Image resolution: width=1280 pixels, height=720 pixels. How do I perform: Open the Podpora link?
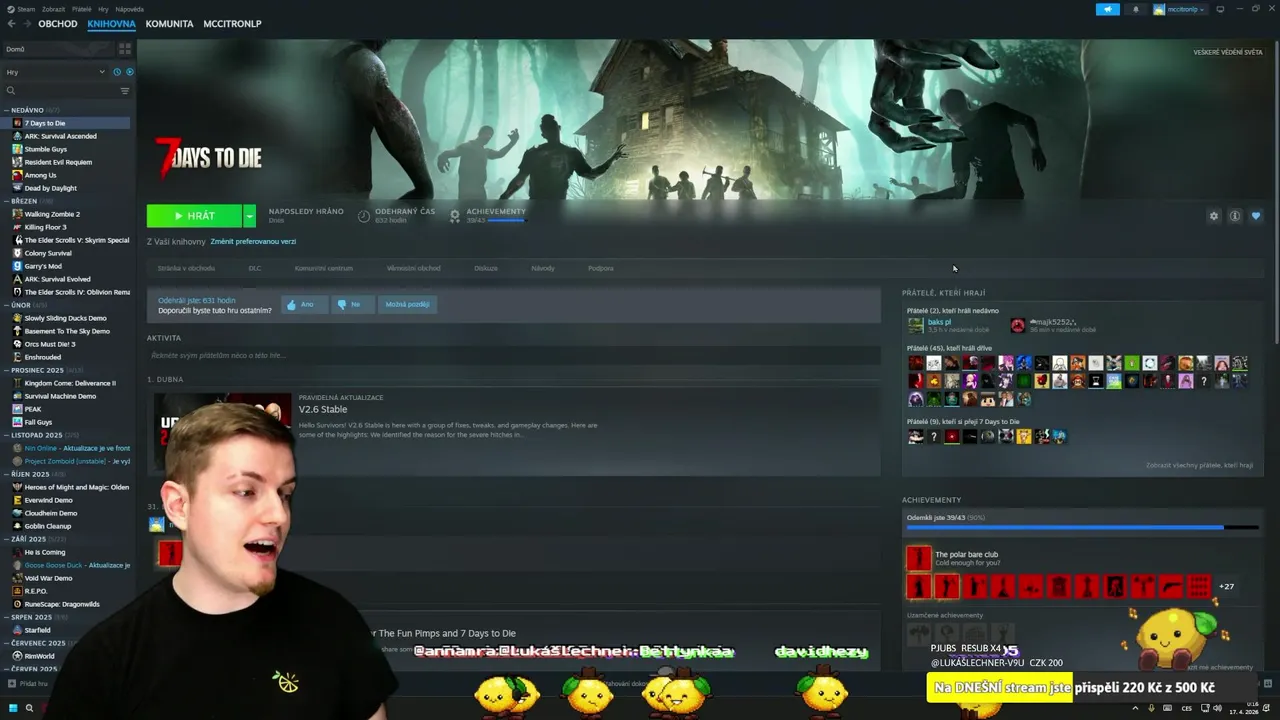tap(601, 268)
